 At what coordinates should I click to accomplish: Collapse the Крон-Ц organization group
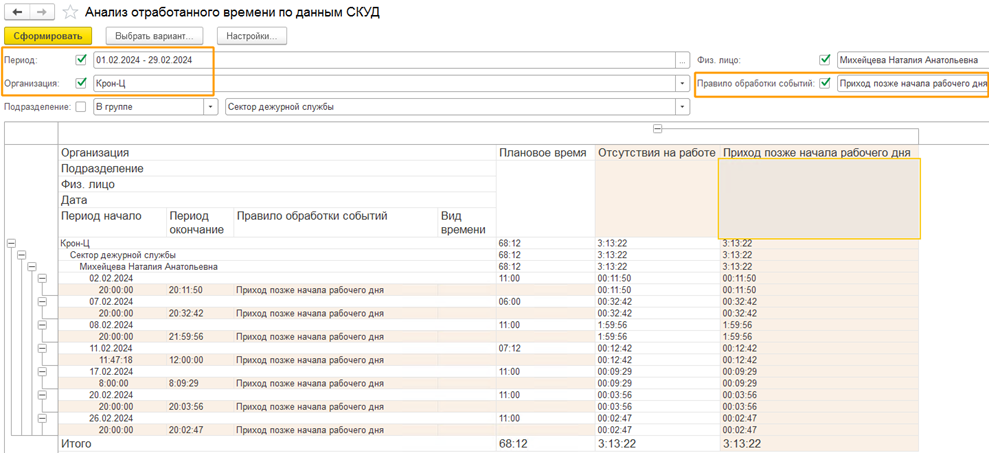click(x=11, y=243)
